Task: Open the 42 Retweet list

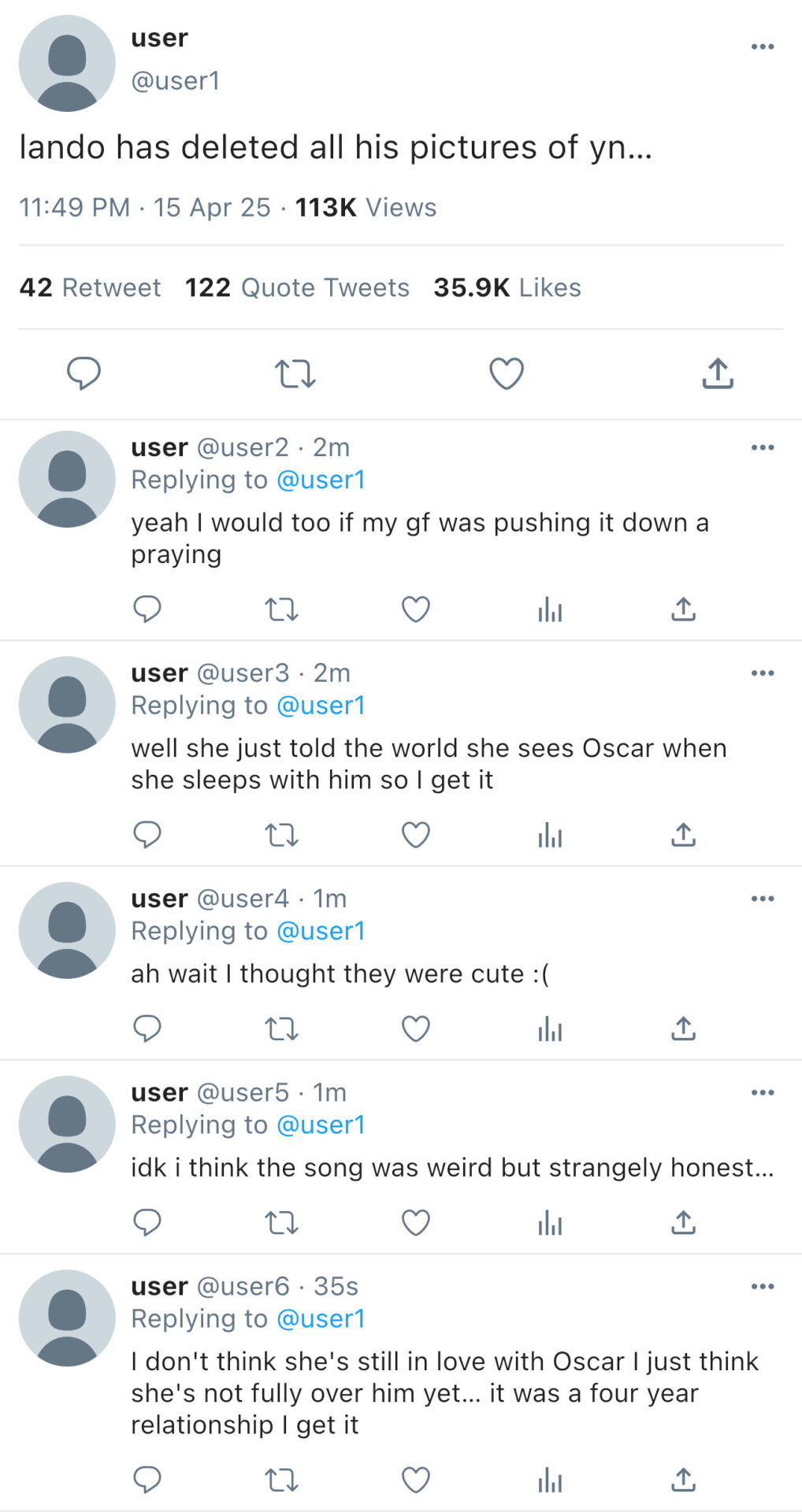Action: 90,287
